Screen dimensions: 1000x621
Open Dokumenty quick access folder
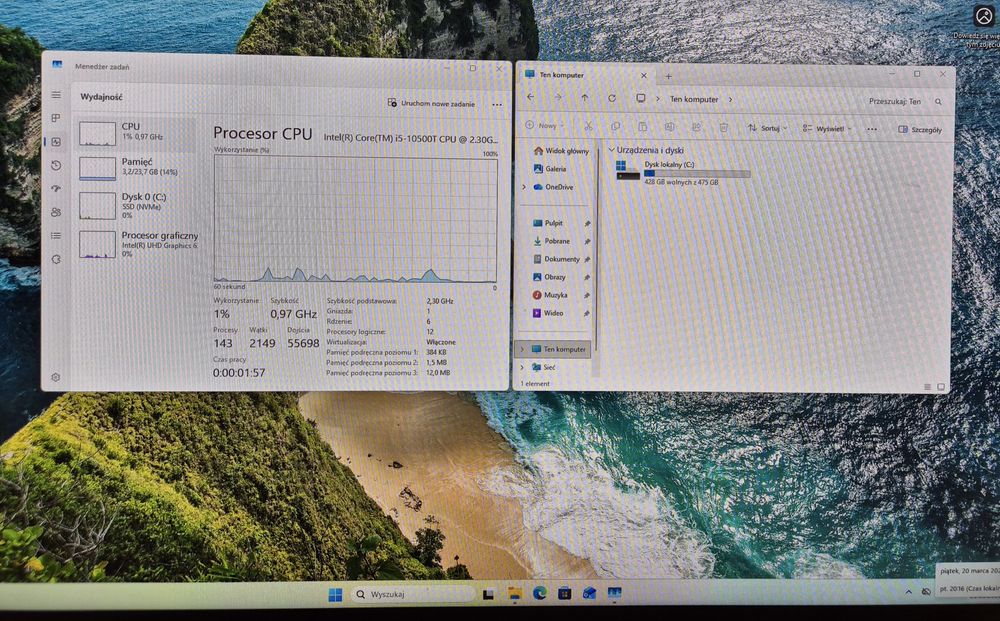pyautogui.click(x=557, y=259)
